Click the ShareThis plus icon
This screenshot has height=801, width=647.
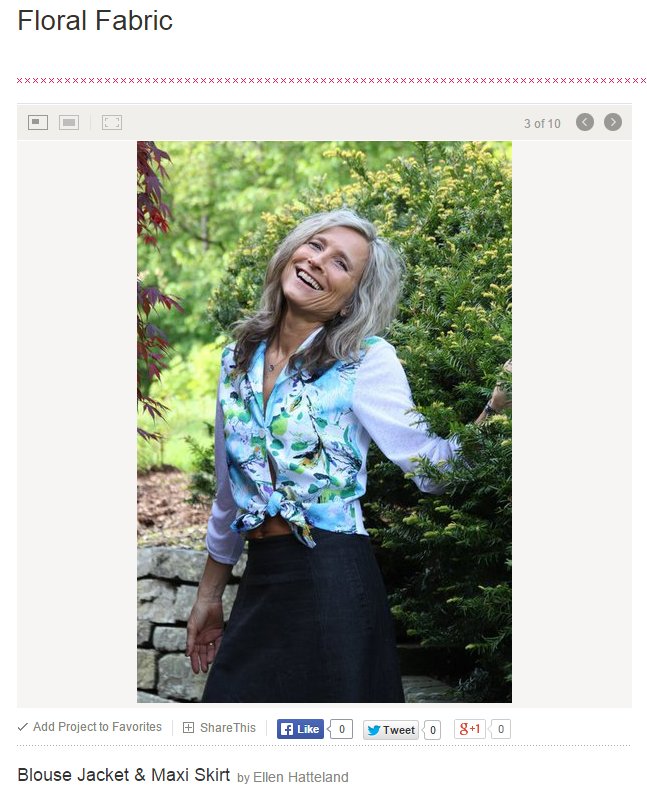click(188, 727)
